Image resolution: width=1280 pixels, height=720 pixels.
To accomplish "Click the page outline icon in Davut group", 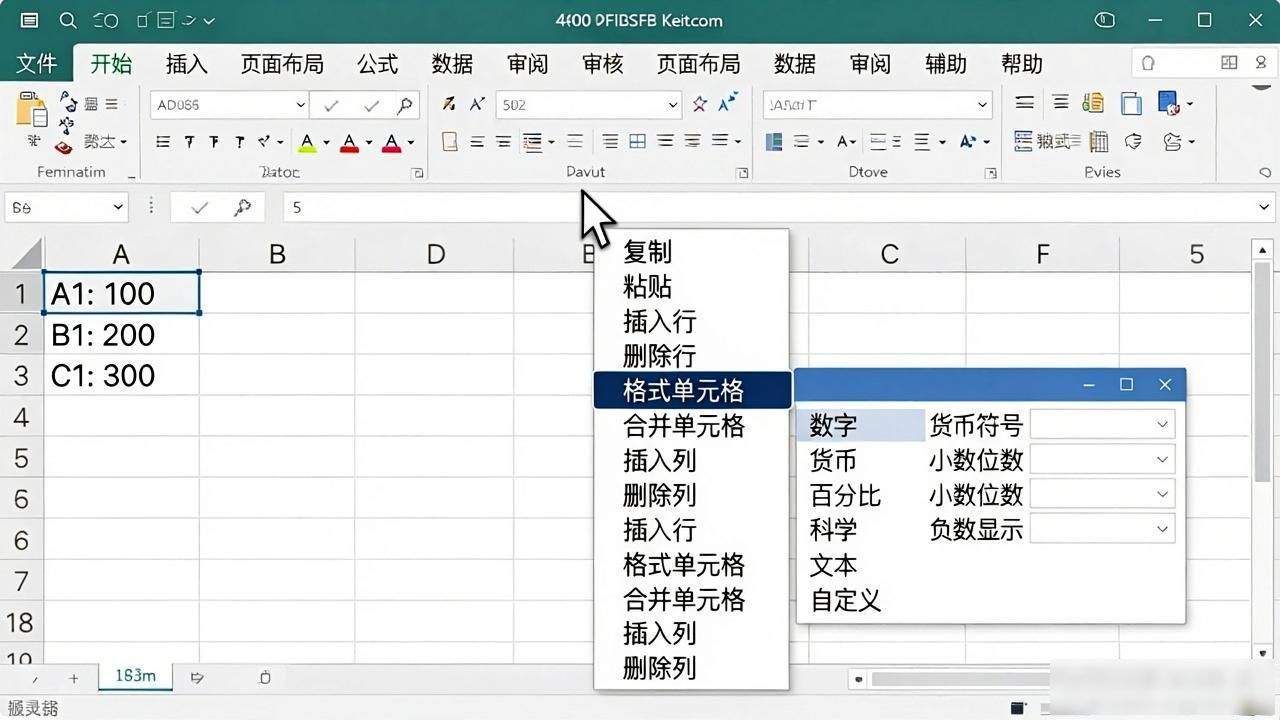I will click(x=450, y=142).
